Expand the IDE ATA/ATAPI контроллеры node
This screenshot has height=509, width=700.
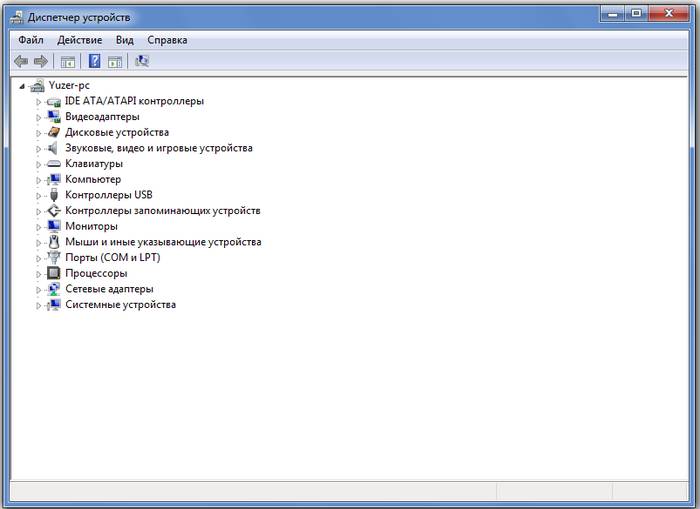[x=39, y=102]
